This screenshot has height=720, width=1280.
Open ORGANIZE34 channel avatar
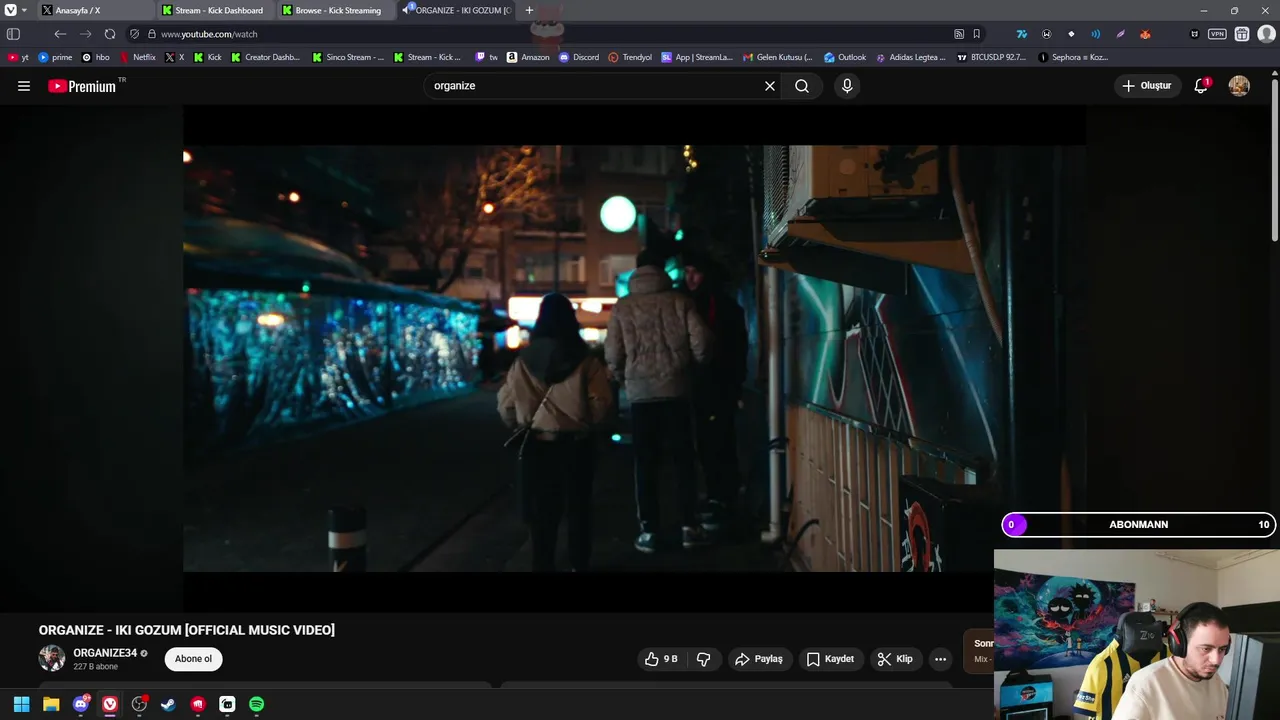pos(52,658)
